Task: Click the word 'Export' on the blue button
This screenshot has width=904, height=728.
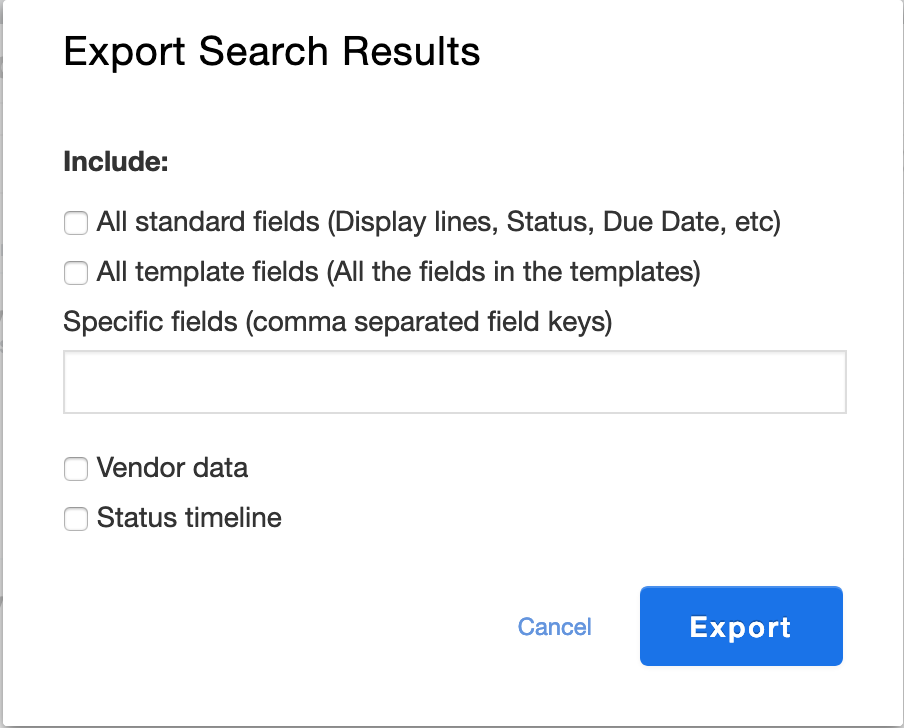Action: 740,627
